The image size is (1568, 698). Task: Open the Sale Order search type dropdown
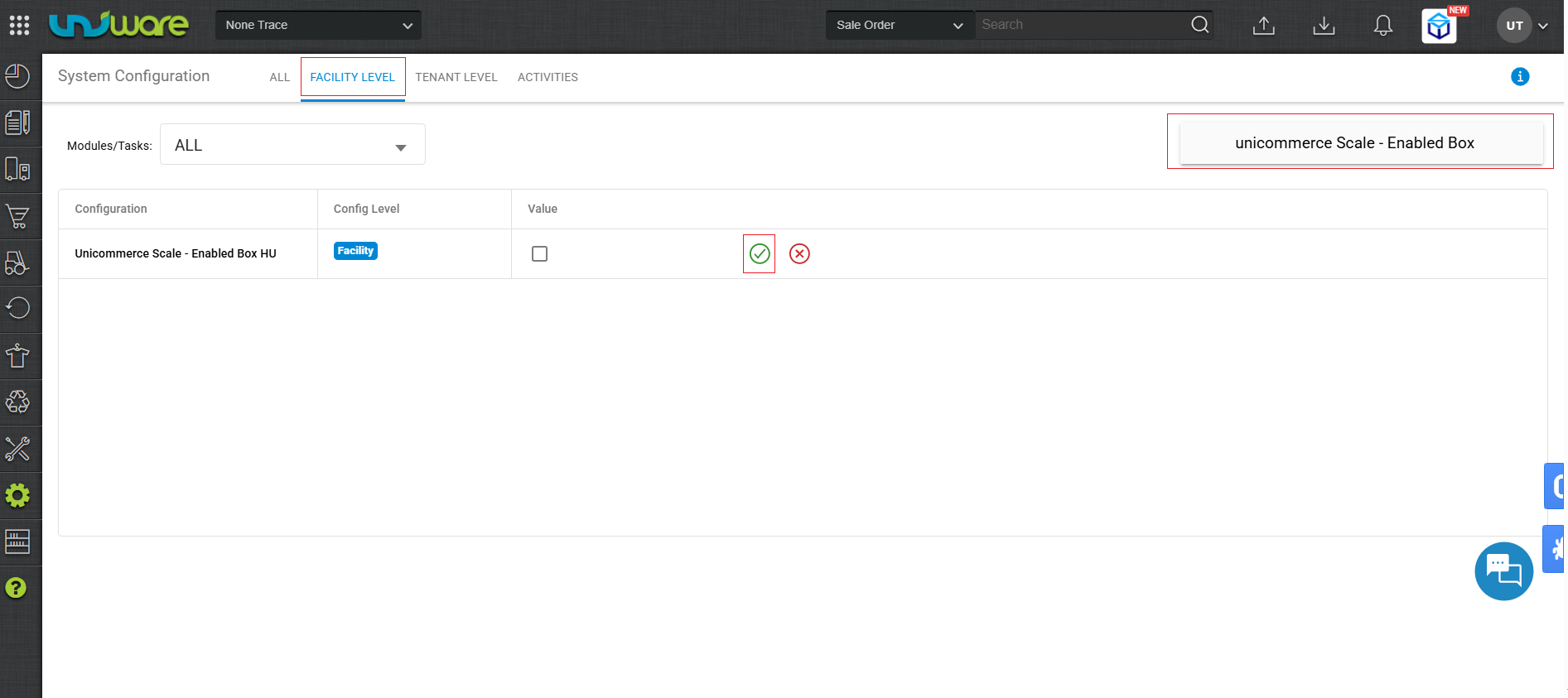tap(900, 25)
